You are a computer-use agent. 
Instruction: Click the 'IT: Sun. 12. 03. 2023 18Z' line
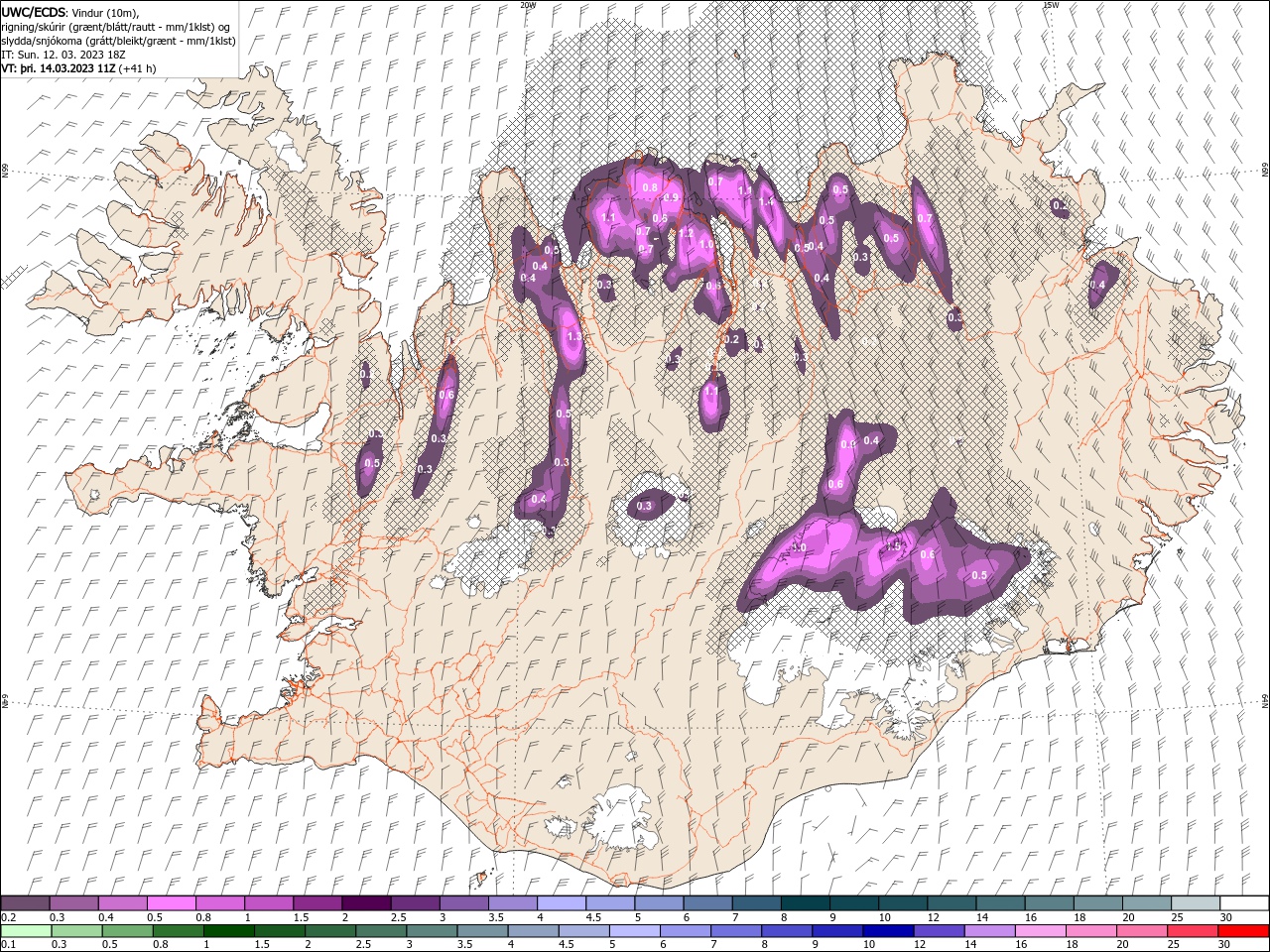(63, 55)
